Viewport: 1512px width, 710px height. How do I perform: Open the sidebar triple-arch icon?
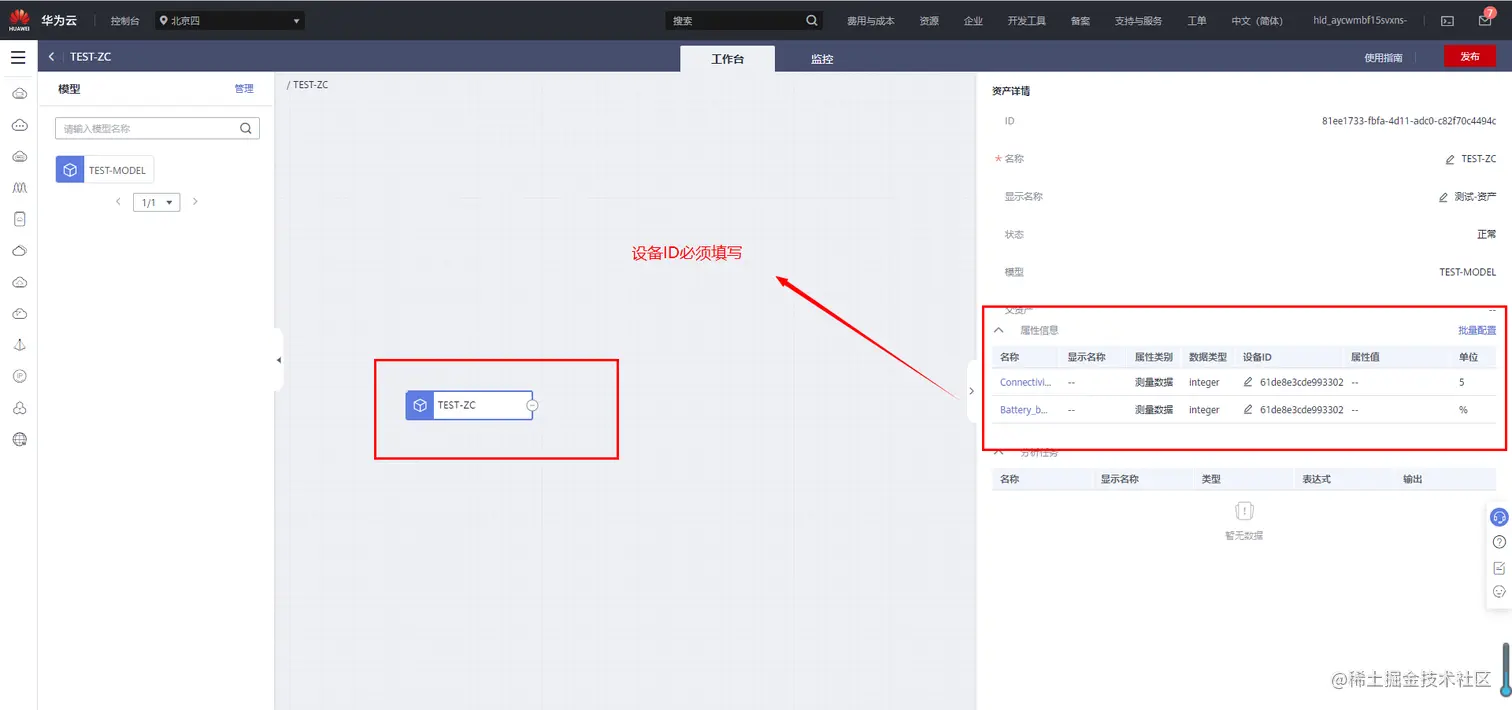click(x=19, y=188)
